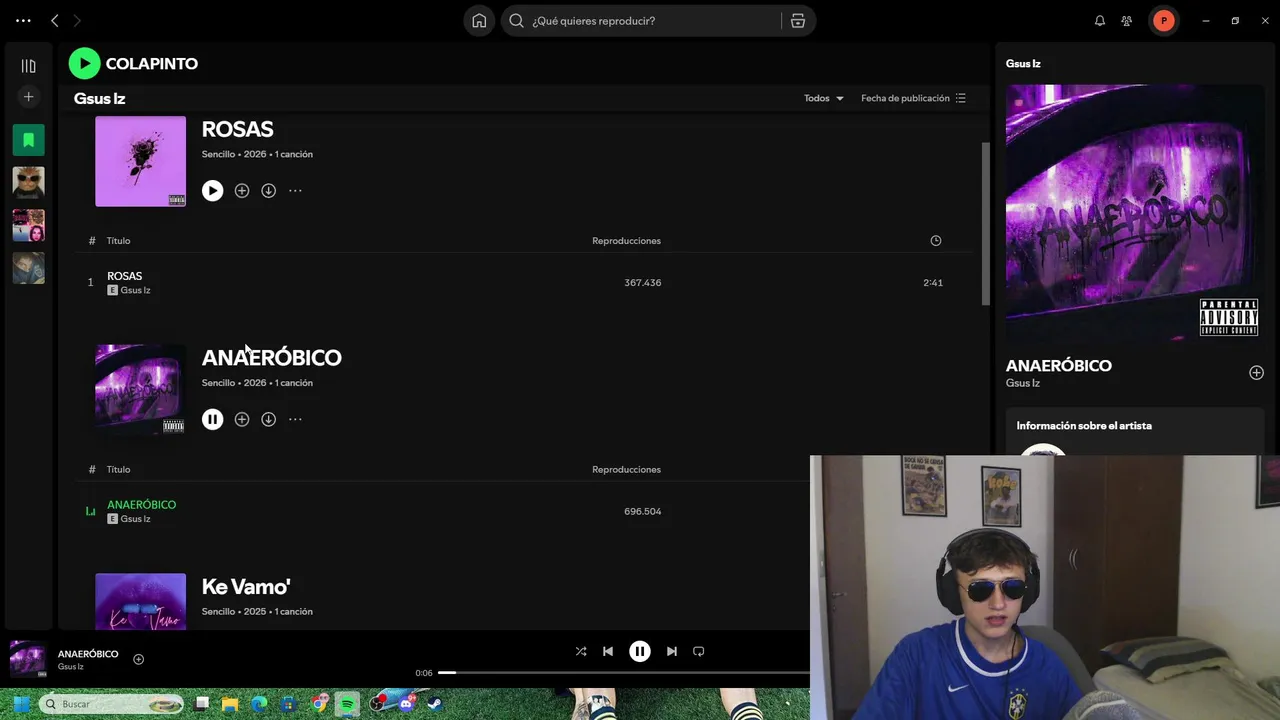Open the ROSAS album cover
Image resolution: width=1280 pixels, height=720 pixels.
(x=140, y=161)
